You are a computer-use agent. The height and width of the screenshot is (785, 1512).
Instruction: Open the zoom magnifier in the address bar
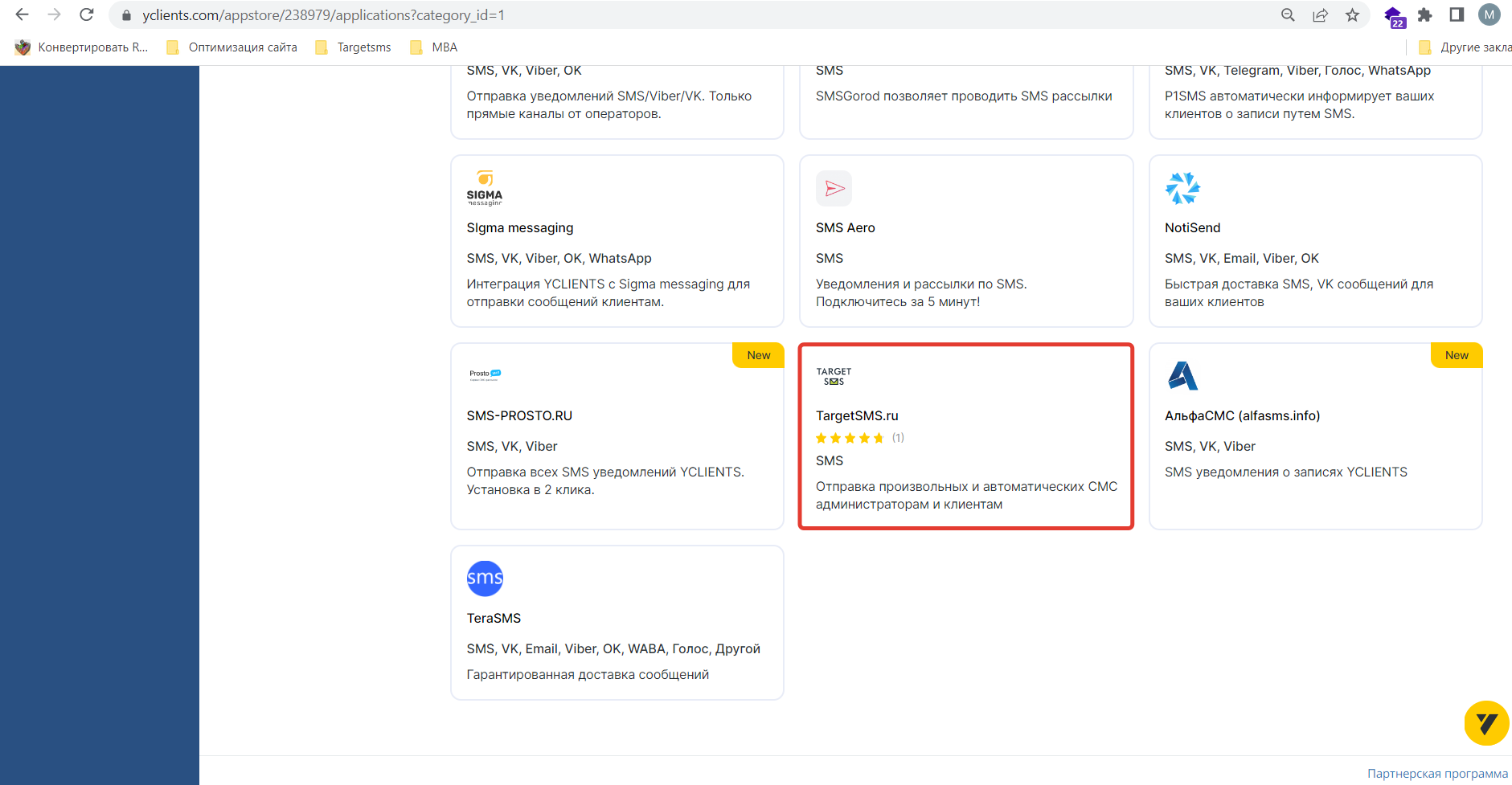point(1288,15)
